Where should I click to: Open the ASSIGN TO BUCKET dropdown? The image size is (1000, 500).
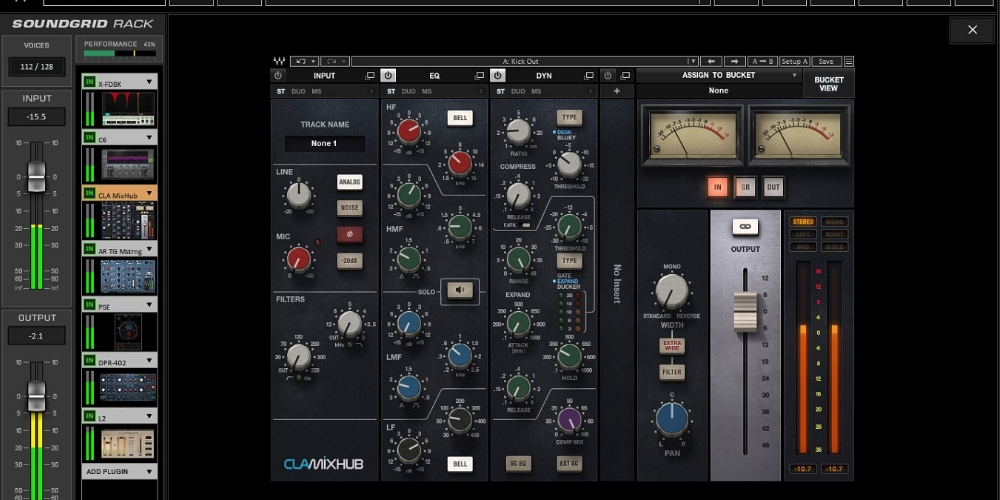point(718,75)
